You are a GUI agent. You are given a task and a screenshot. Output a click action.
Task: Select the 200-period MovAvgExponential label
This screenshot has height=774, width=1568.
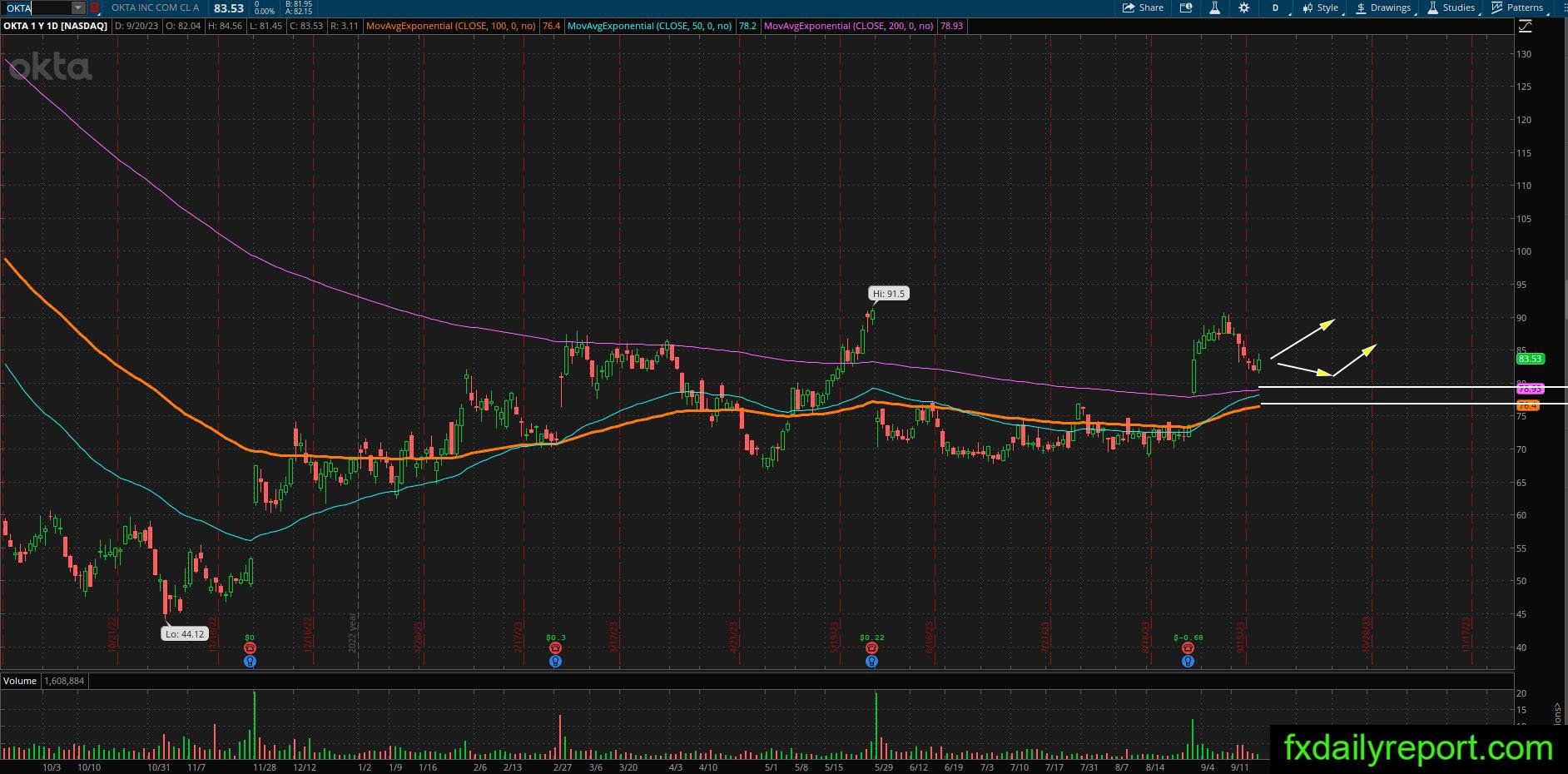(849, 26)
